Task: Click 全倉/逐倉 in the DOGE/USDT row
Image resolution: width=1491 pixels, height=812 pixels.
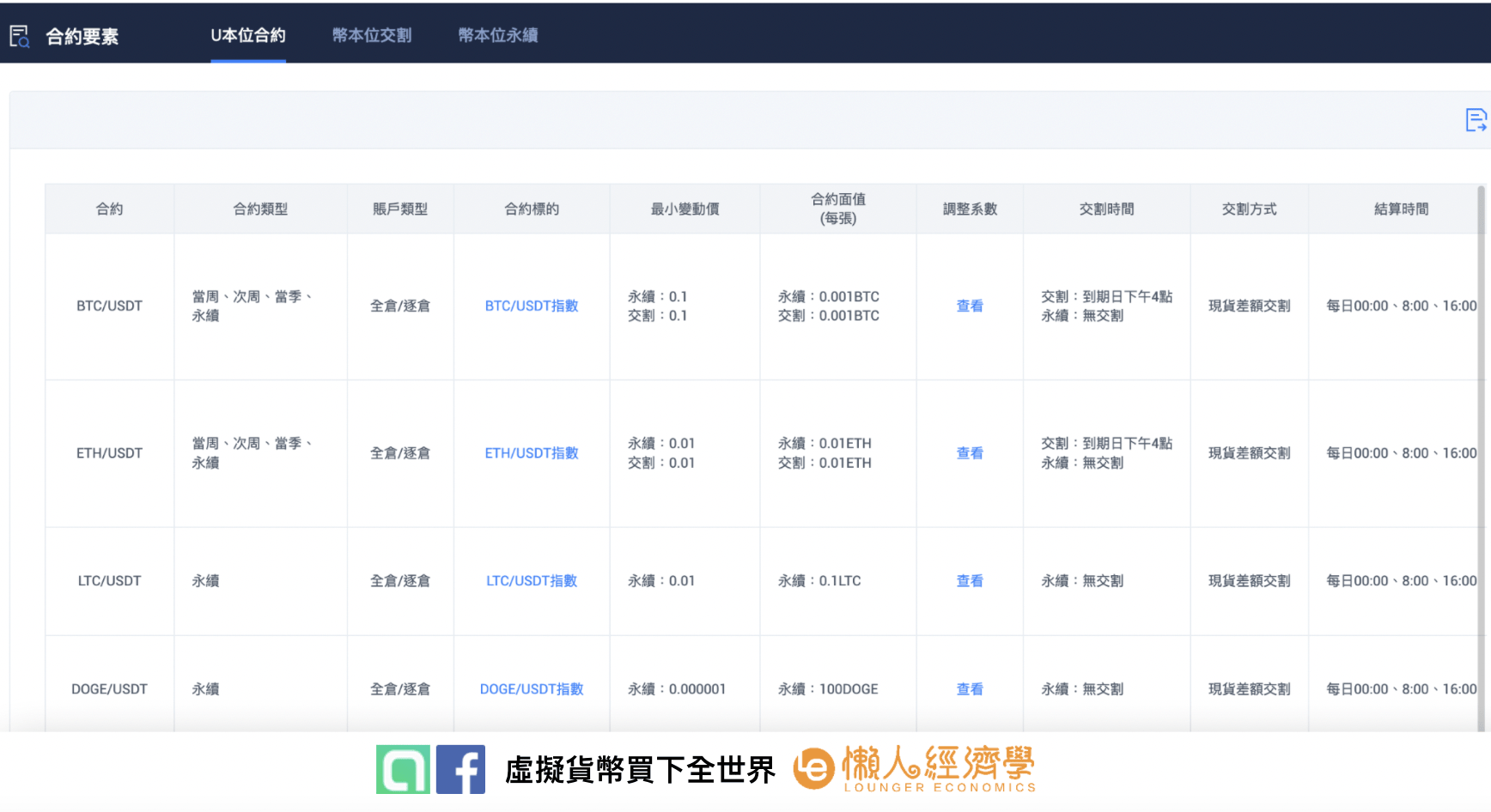Action: point(400,689)
